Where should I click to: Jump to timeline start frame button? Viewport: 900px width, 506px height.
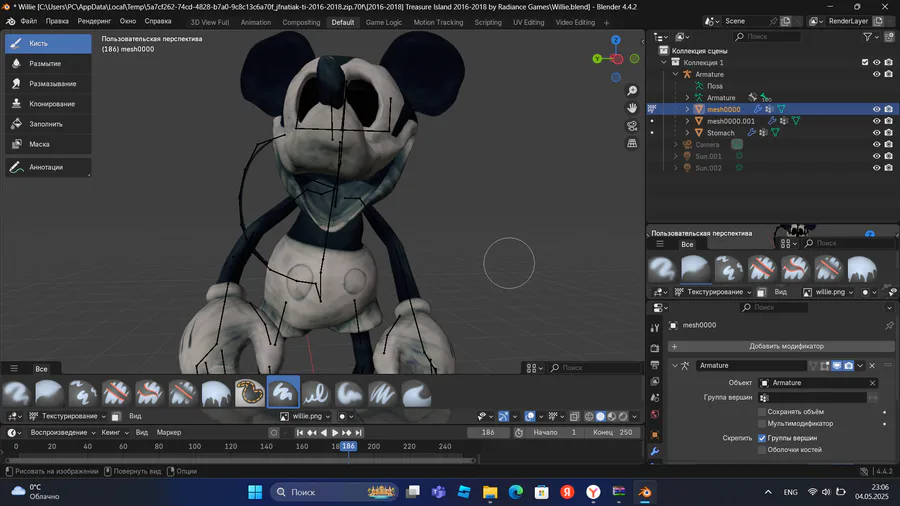(x=300, y=433)
